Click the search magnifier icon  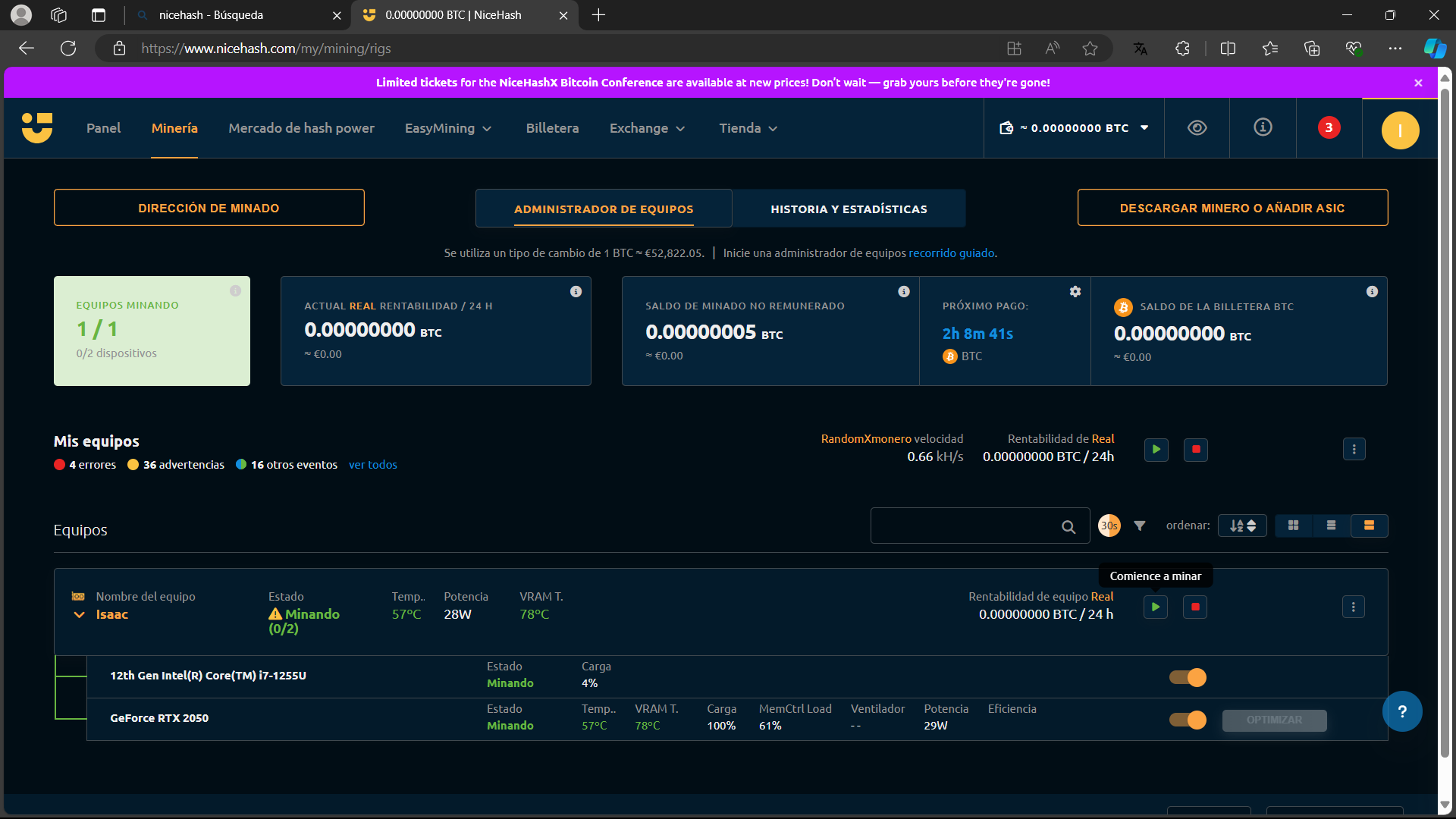(1068, 526)
